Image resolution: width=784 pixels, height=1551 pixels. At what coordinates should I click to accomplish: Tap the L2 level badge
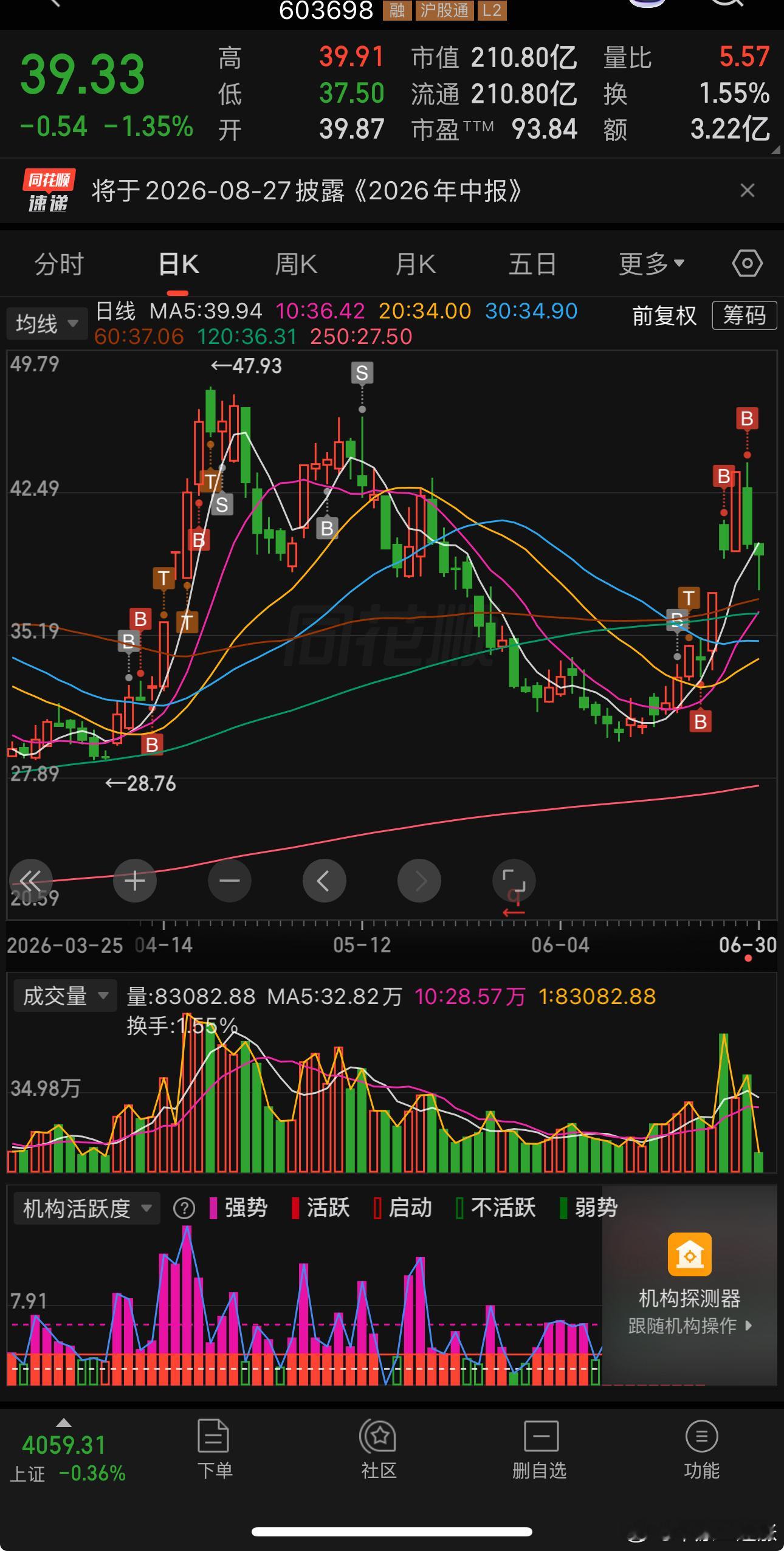(492, 10)
